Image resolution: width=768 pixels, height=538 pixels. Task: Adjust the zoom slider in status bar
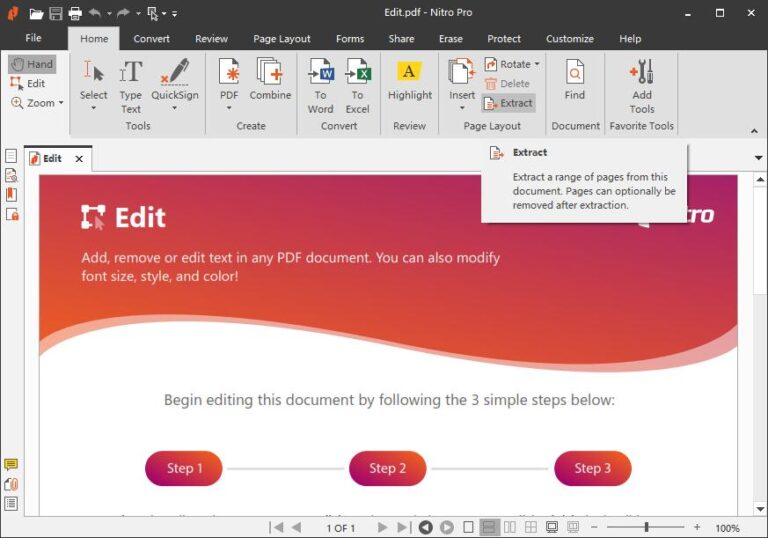tap(646, 527)
